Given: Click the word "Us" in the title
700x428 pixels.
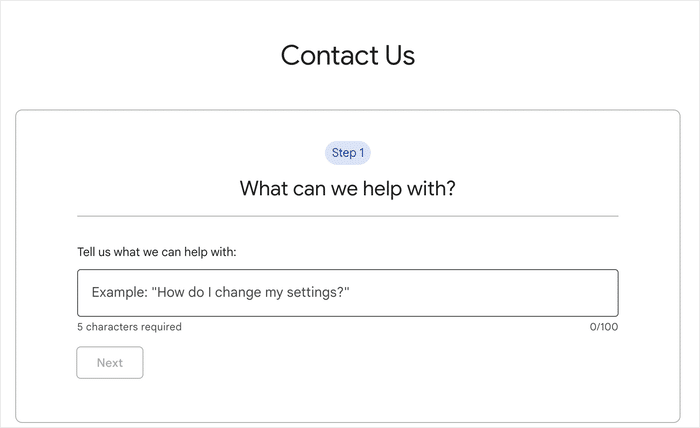Looking at the screenshot, I should pyautogui.click(x=397, y=55).
